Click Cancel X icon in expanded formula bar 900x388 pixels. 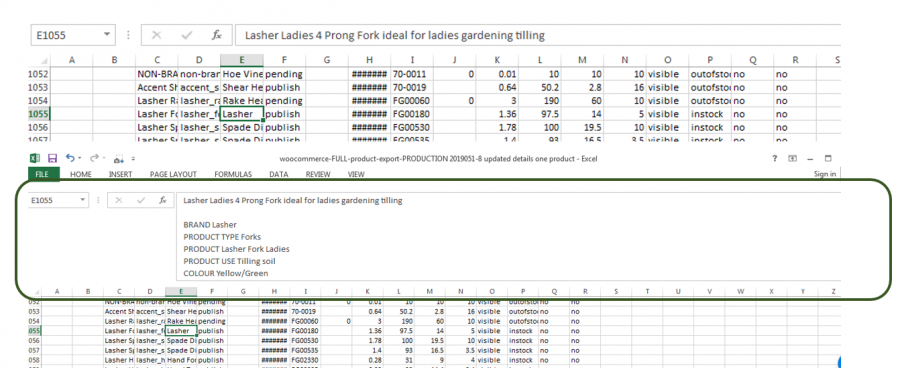coord(119,200)
